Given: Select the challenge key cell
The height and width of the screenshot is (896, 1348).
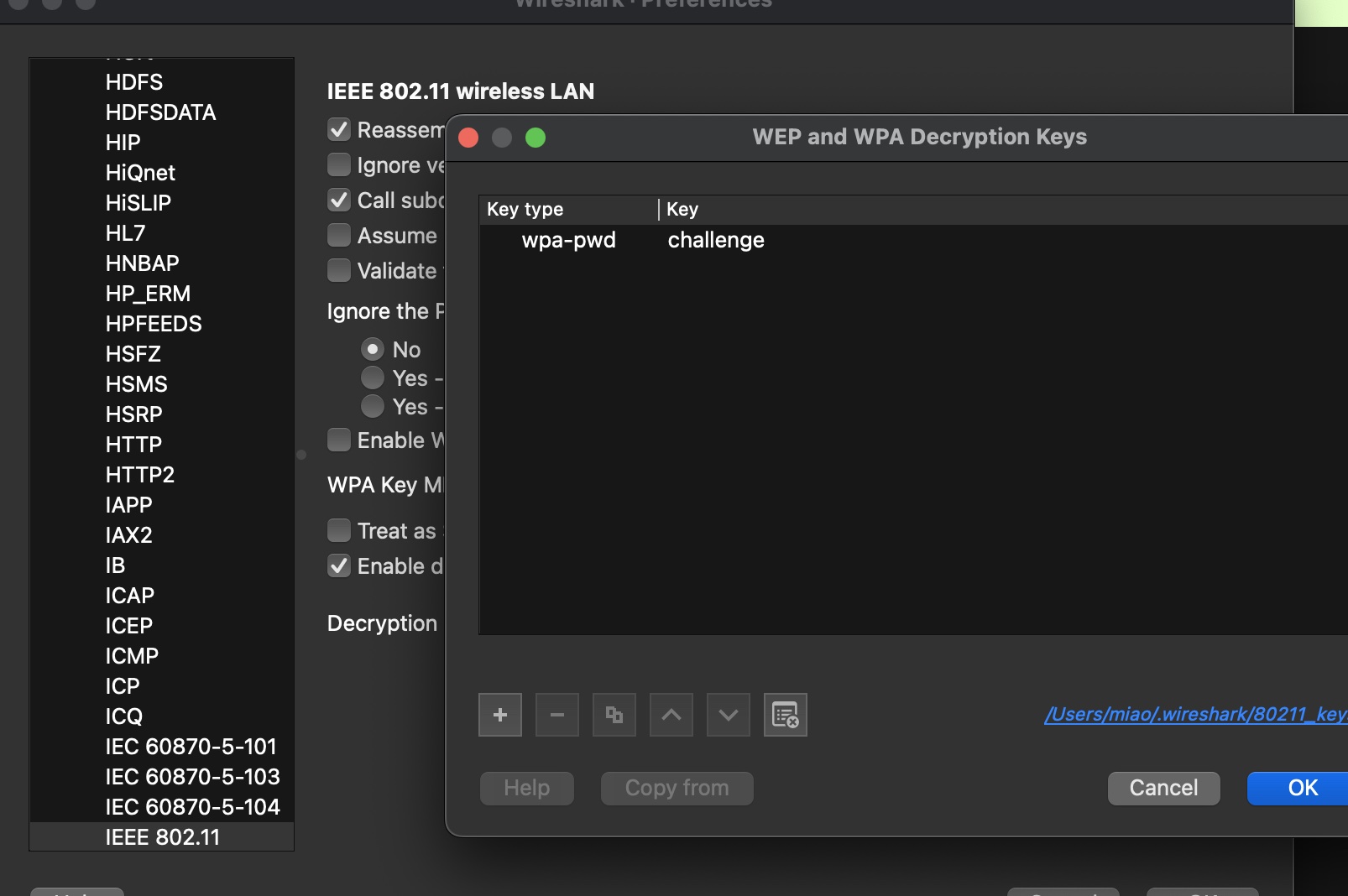Looking at the screenshot, I should tap(716, 240).
